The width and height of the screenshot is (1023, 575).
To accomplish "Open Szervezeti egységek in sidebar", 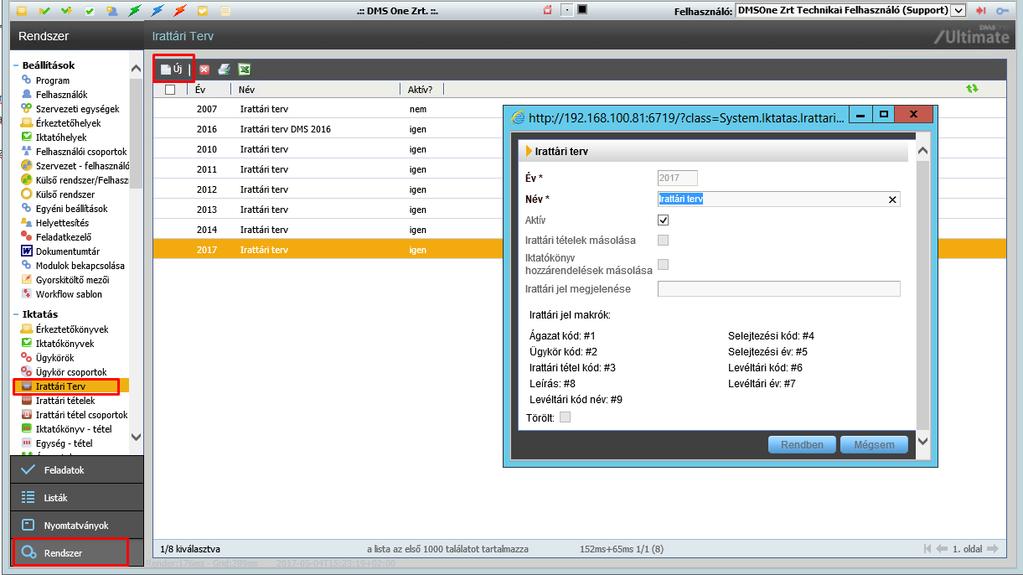I will point(77,109).
